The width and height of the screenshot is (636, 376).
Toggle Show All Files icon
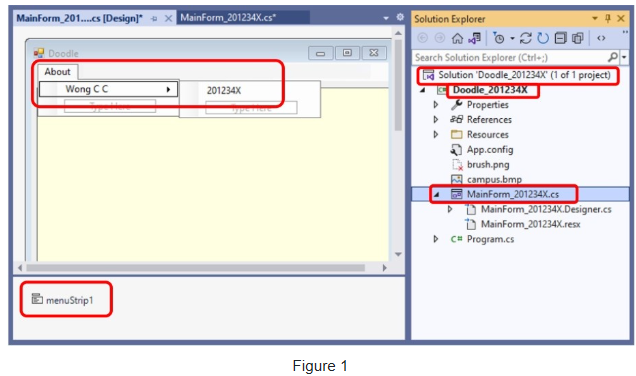click(x=578, y=38)
